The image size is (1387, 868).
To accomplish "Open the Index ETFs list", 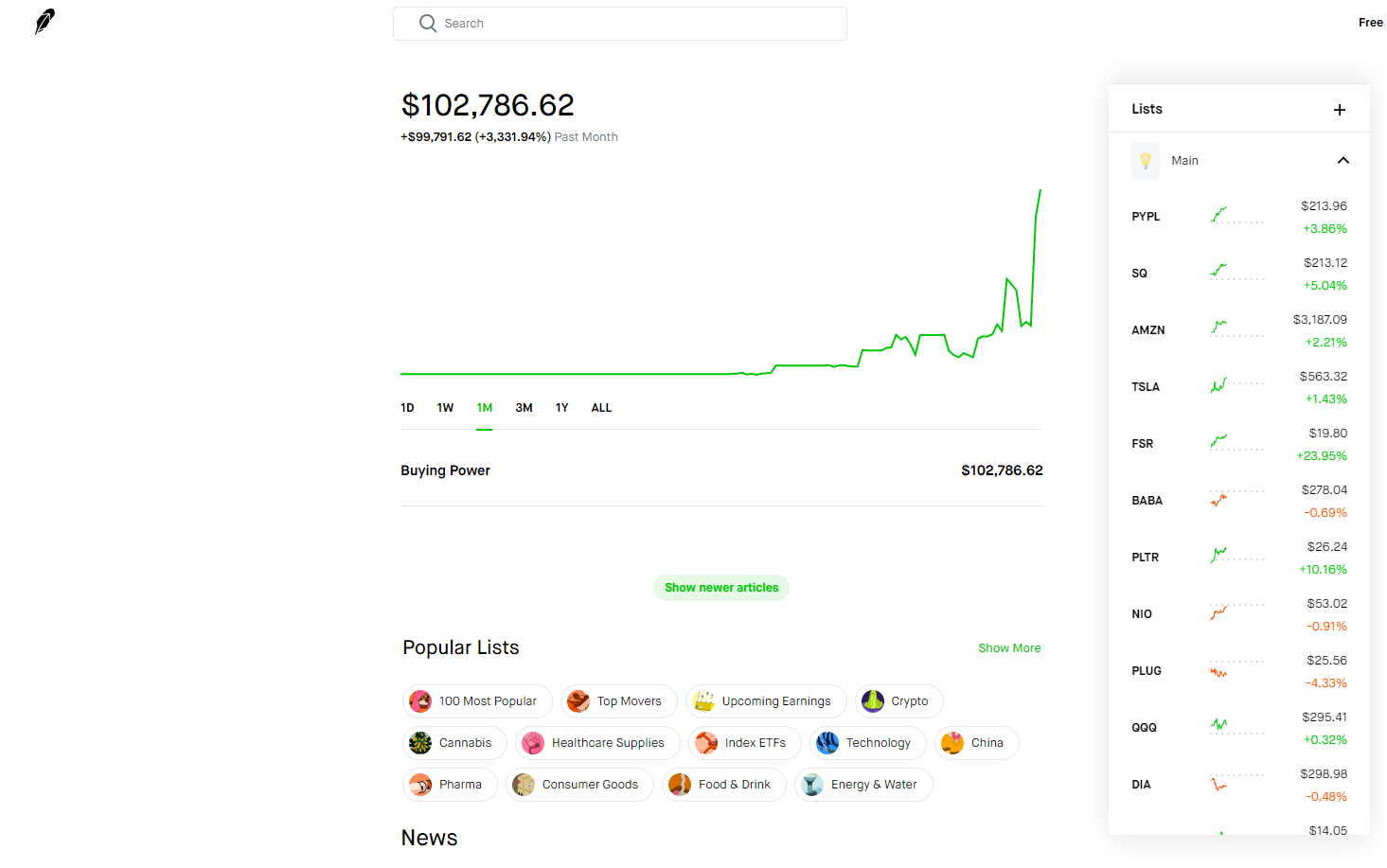I will [745, 743].
